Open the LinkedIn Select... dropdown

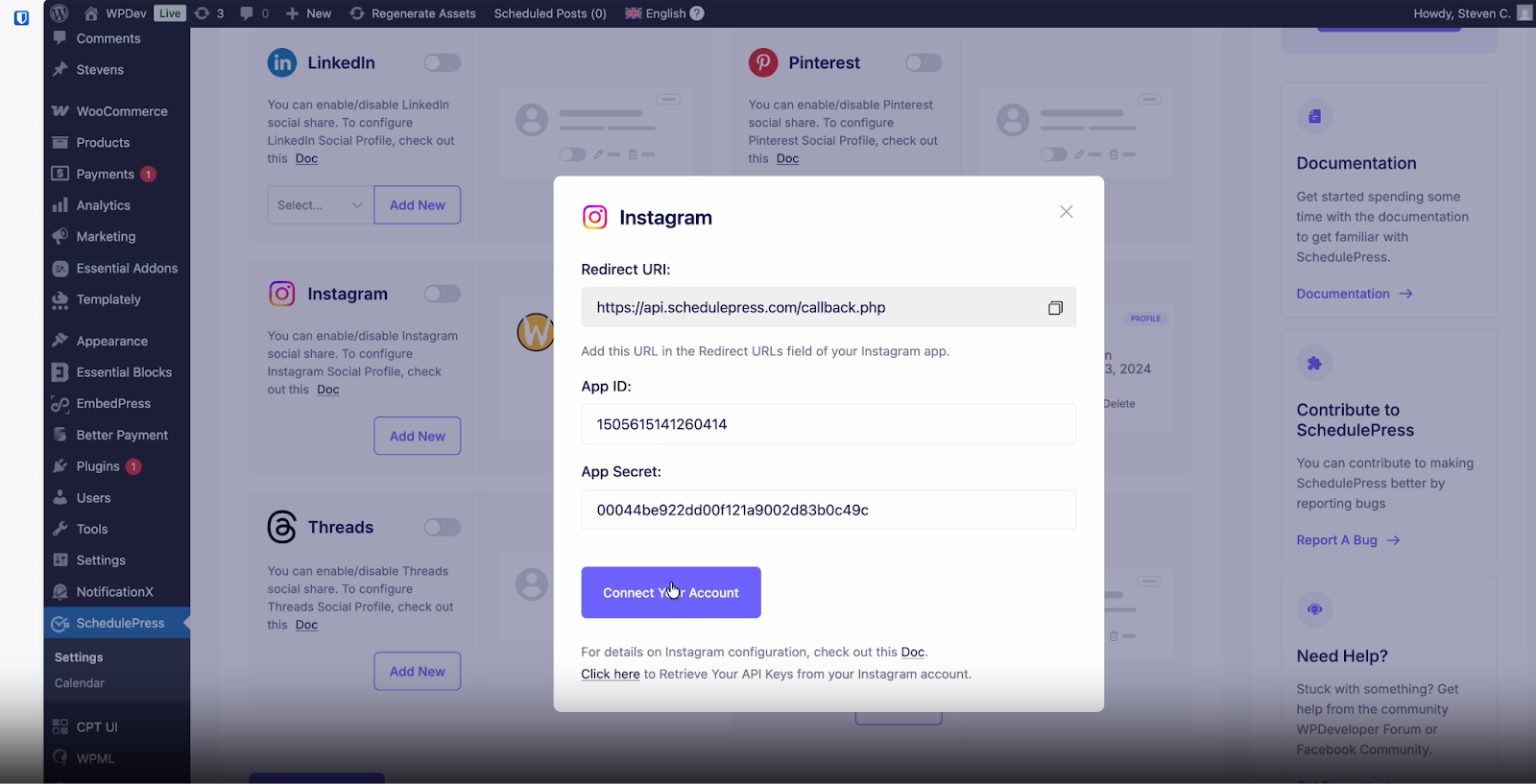[x=321, y=204]
